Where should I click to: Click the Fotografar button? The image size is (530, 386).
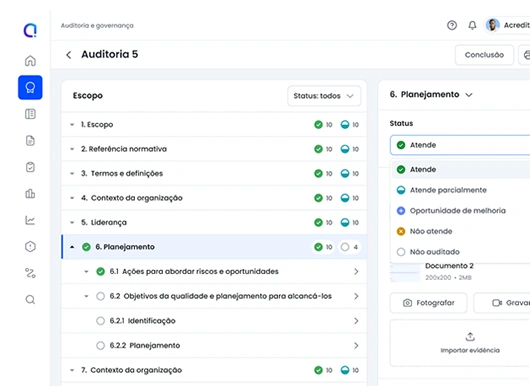pyautogui.click(x=429, y=303)
